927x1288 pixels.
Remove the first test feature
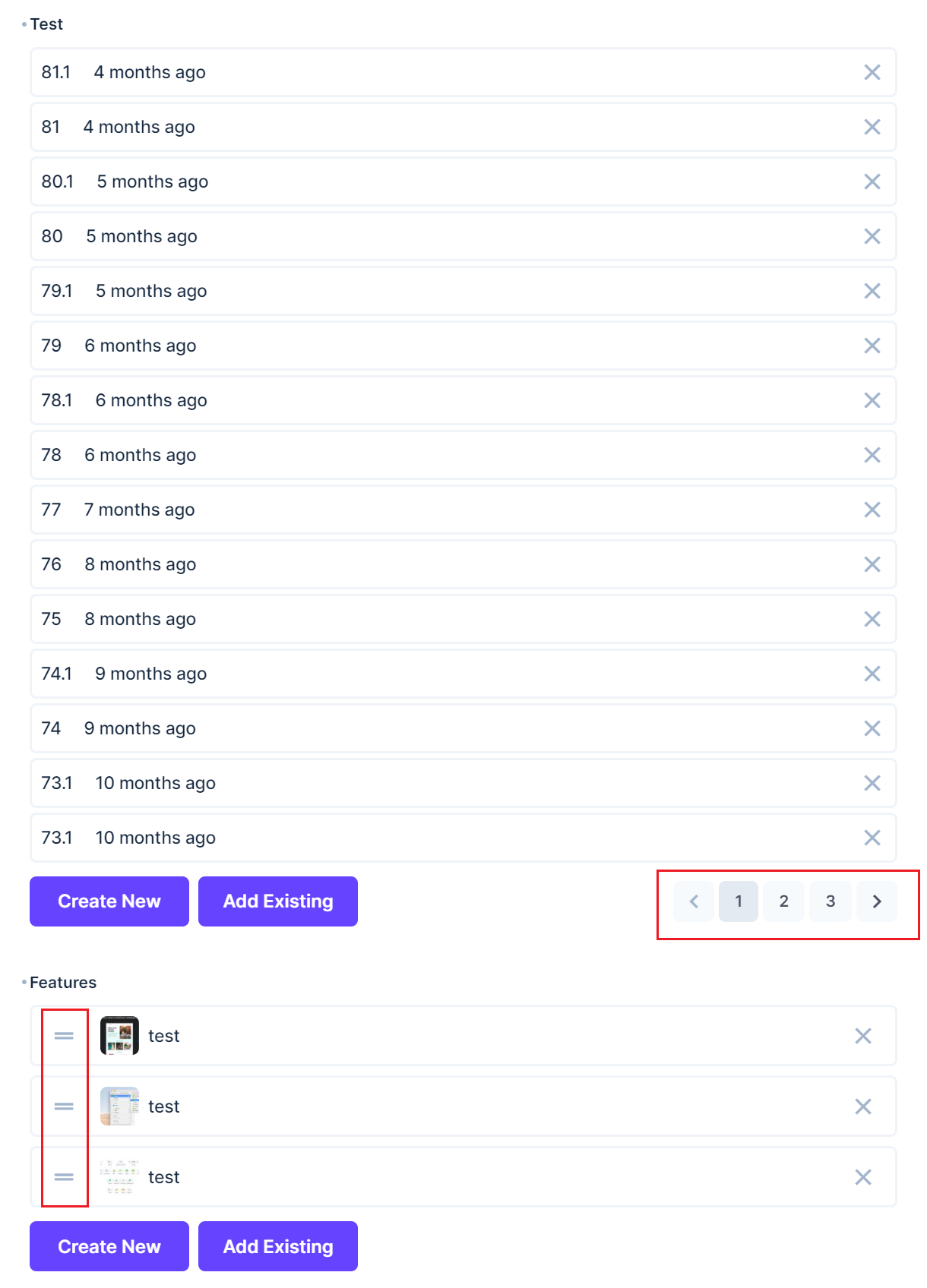863,1036
